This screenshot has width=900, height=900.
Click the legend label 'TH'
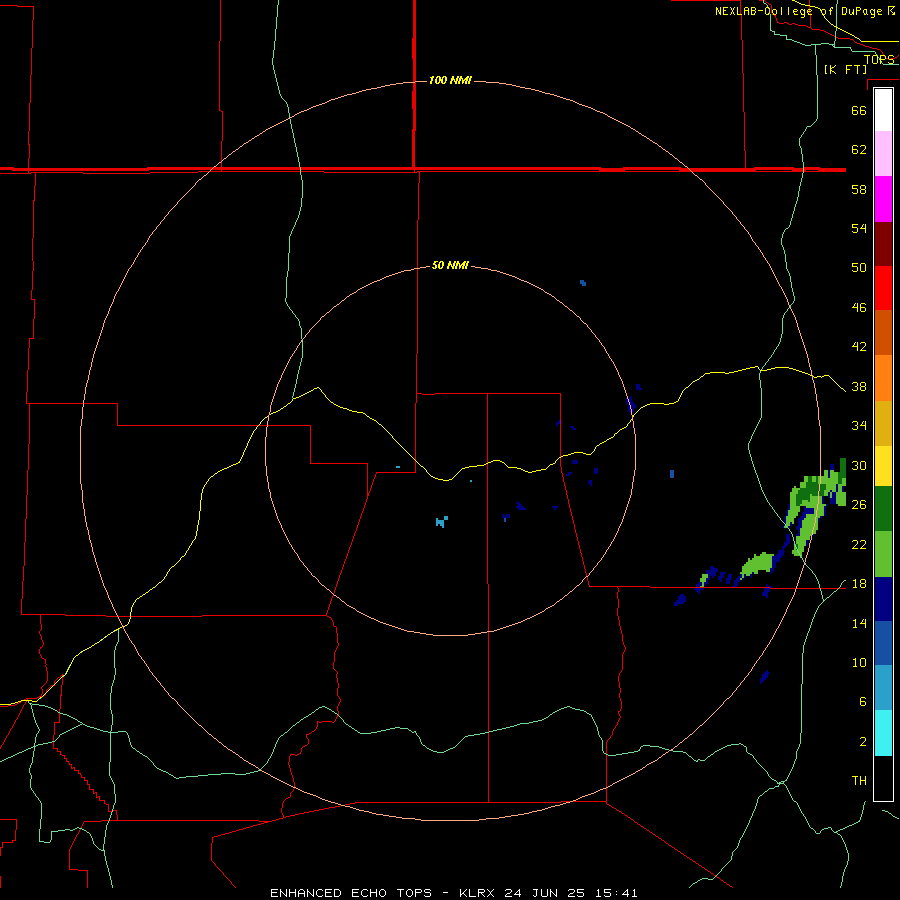[859, 781]
